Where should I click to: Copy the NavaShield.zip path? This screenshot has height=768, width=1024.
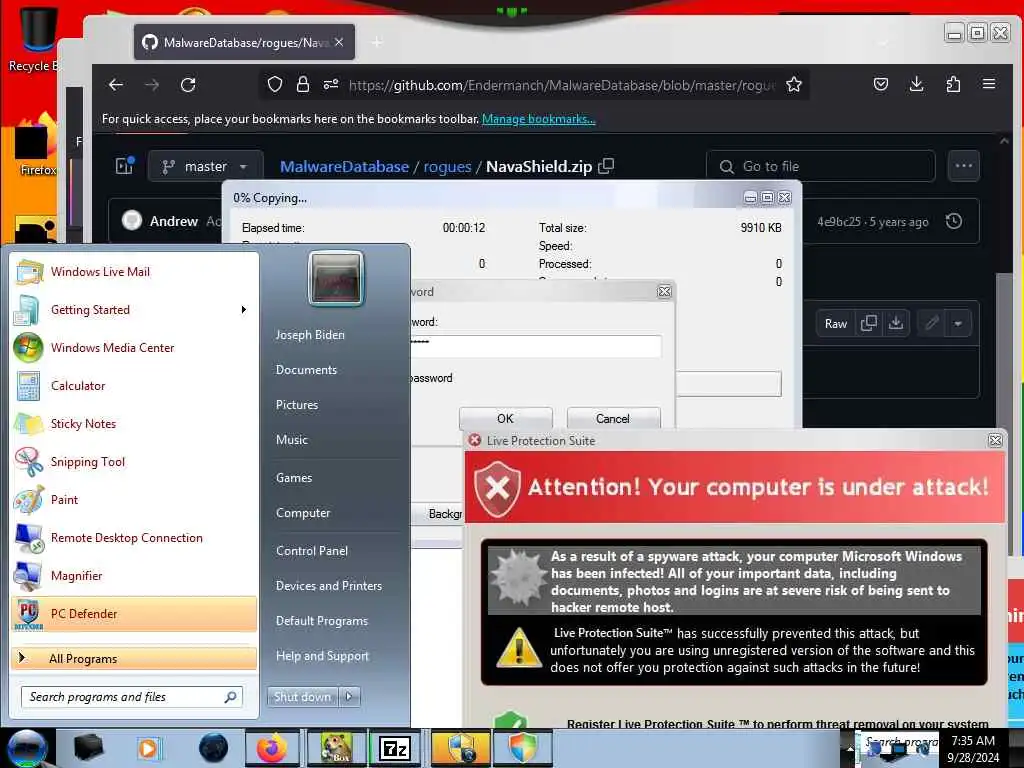point(606,166)
